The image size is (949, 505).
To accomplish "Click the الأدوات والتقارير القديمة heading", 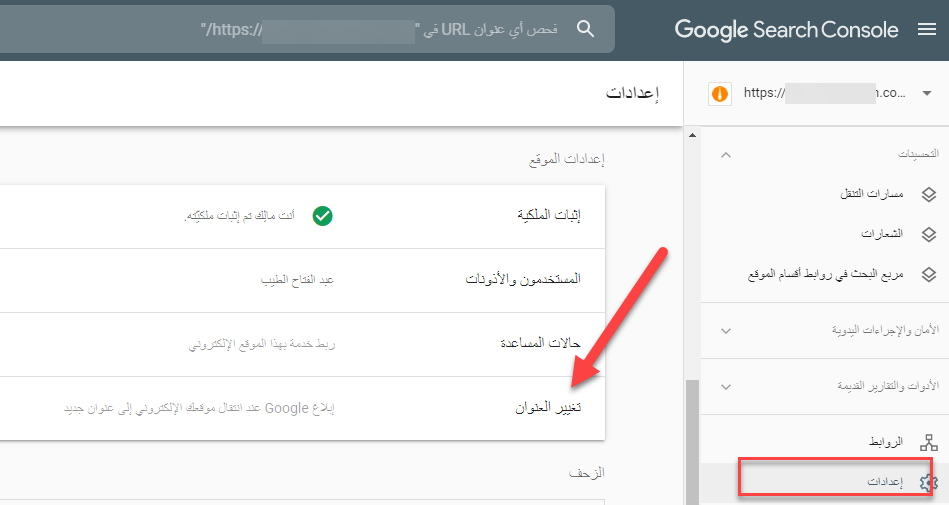I will tap(888, 386).
